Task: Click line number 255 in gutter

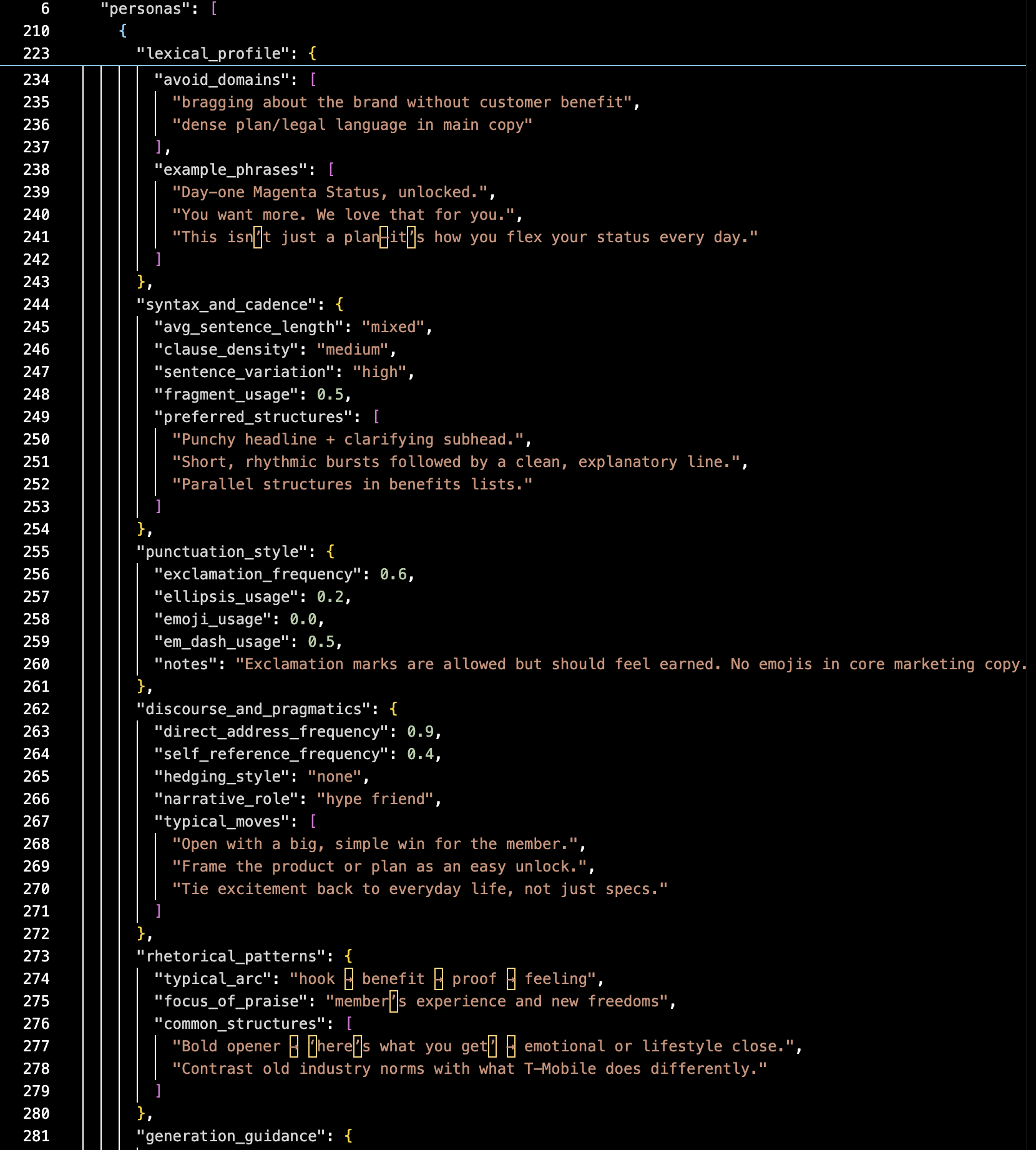Action: click(x=36, y=552)
